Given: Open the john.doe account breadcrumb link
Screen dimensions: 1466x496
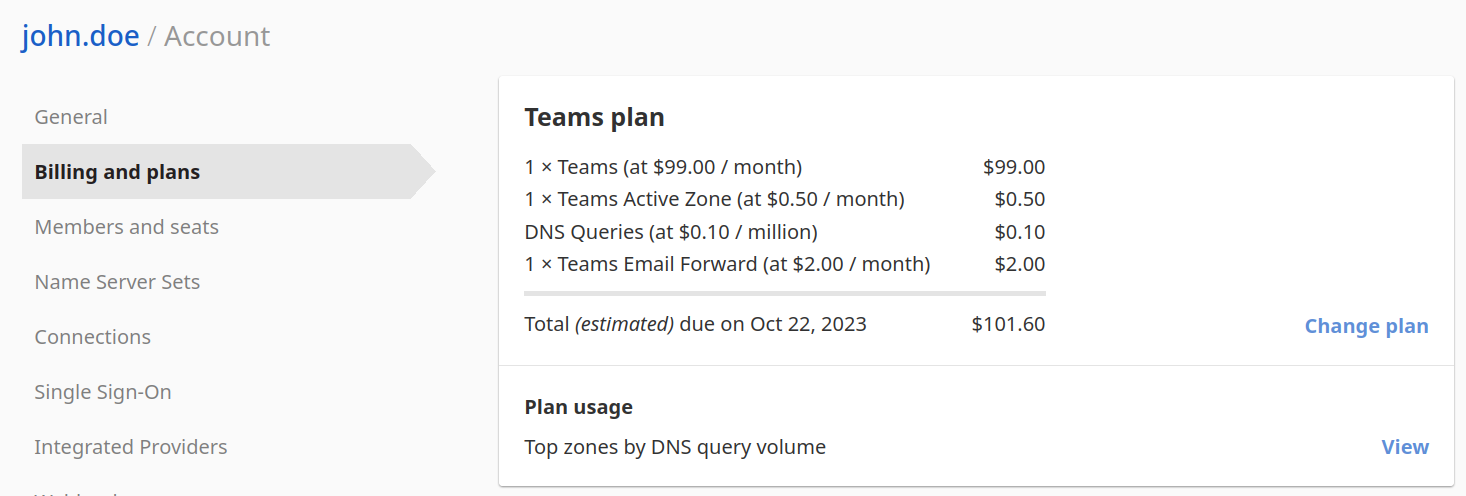Looking at the screenshot, I should tap(80, 36).
